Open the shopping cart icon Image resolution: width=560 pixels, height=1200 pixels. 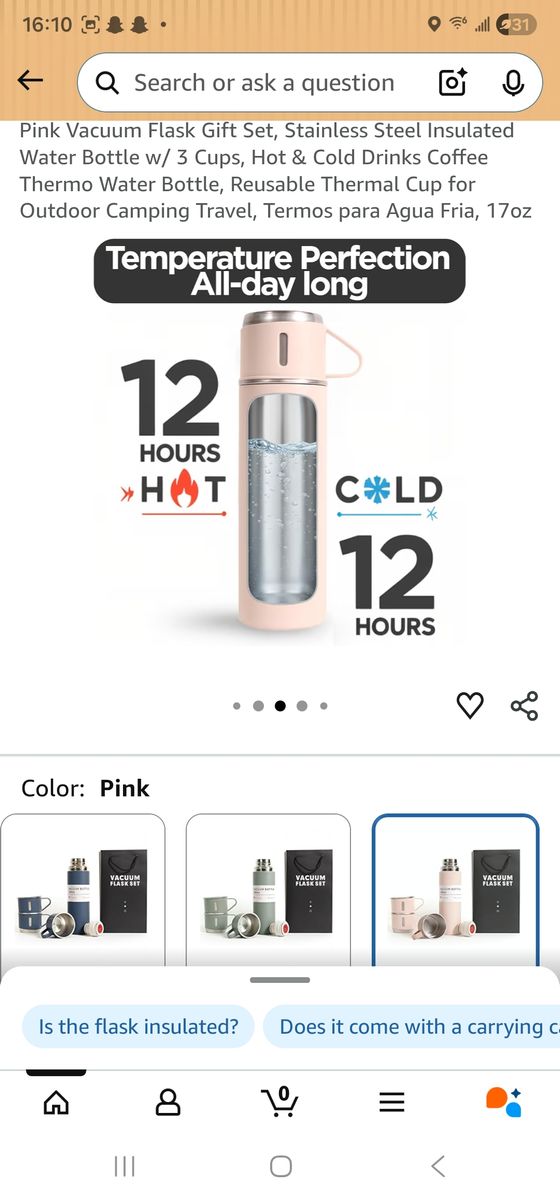[280, 1101]
